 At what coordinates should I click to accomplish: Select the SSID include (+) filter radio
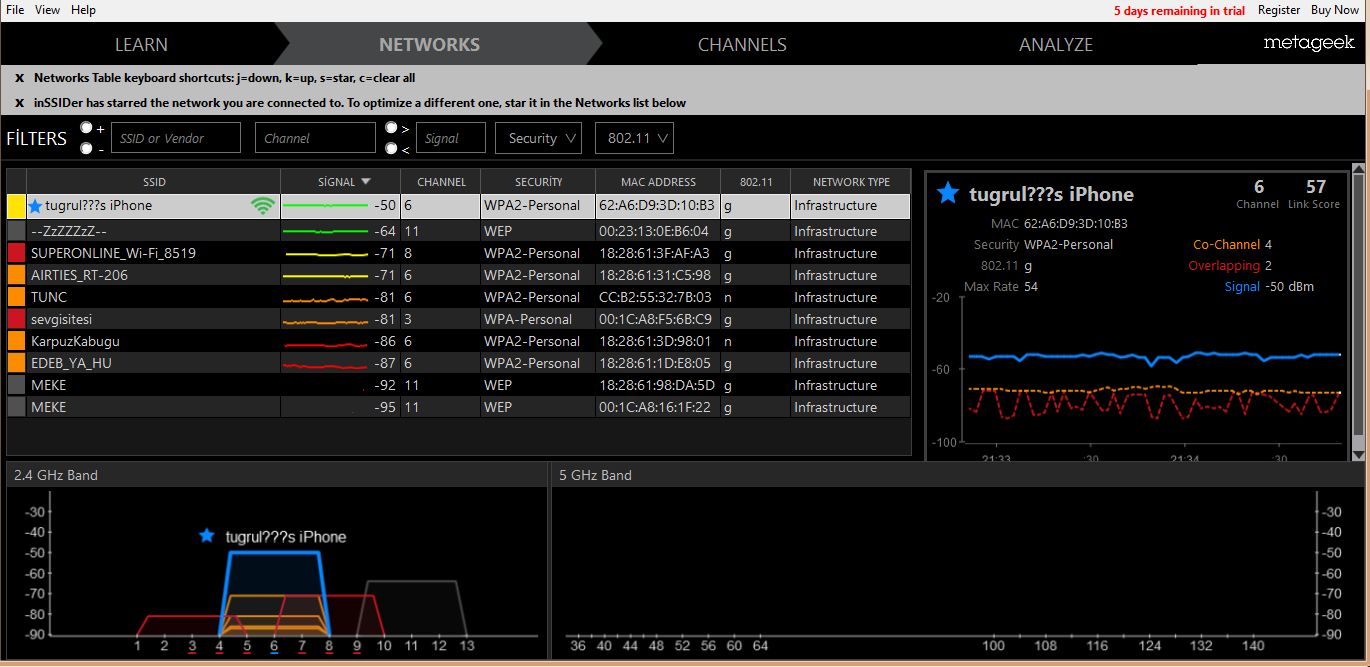click(x=86, y=128)
